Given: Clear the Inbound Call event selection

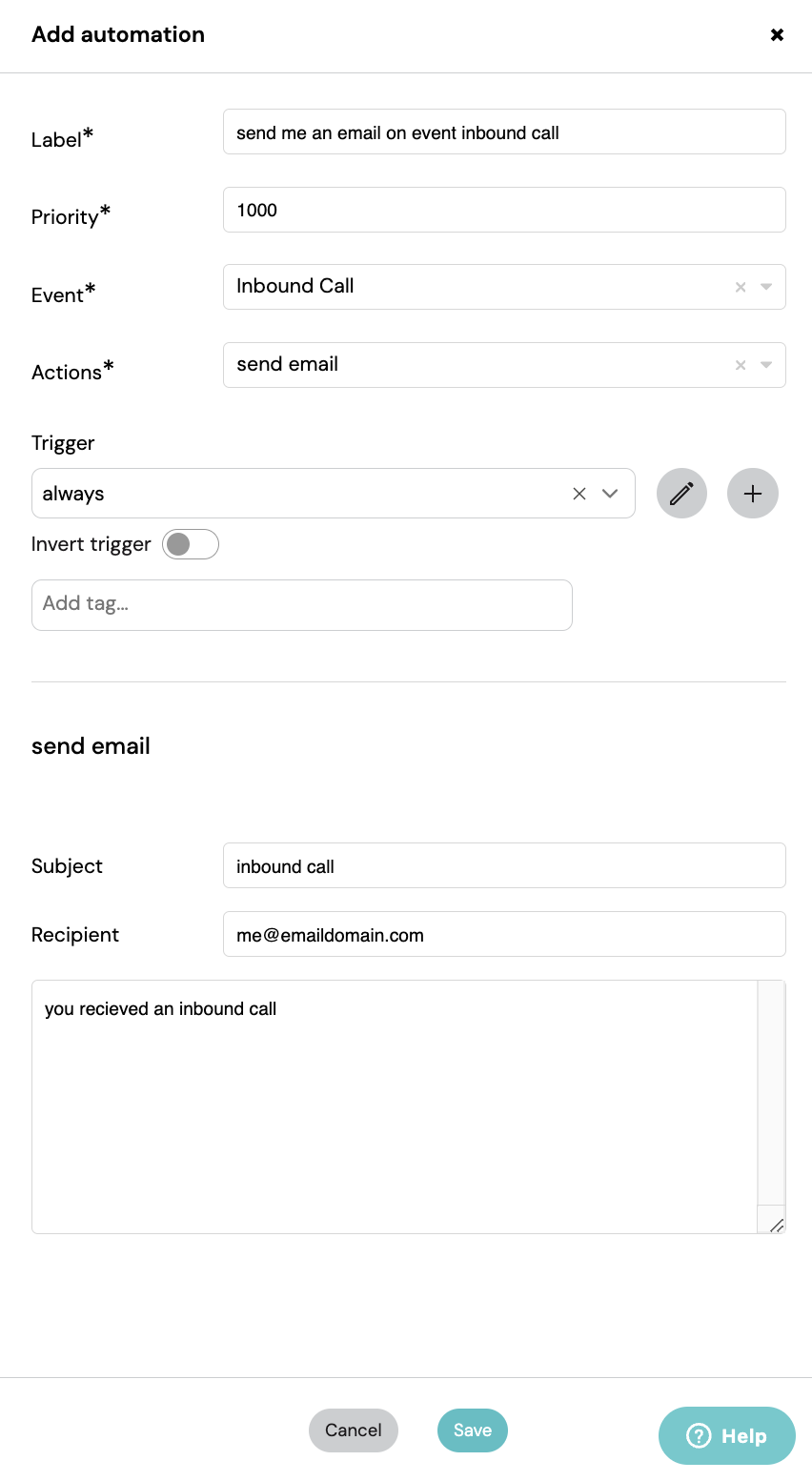Looking at the screenshot, I should tap(741, 287).
